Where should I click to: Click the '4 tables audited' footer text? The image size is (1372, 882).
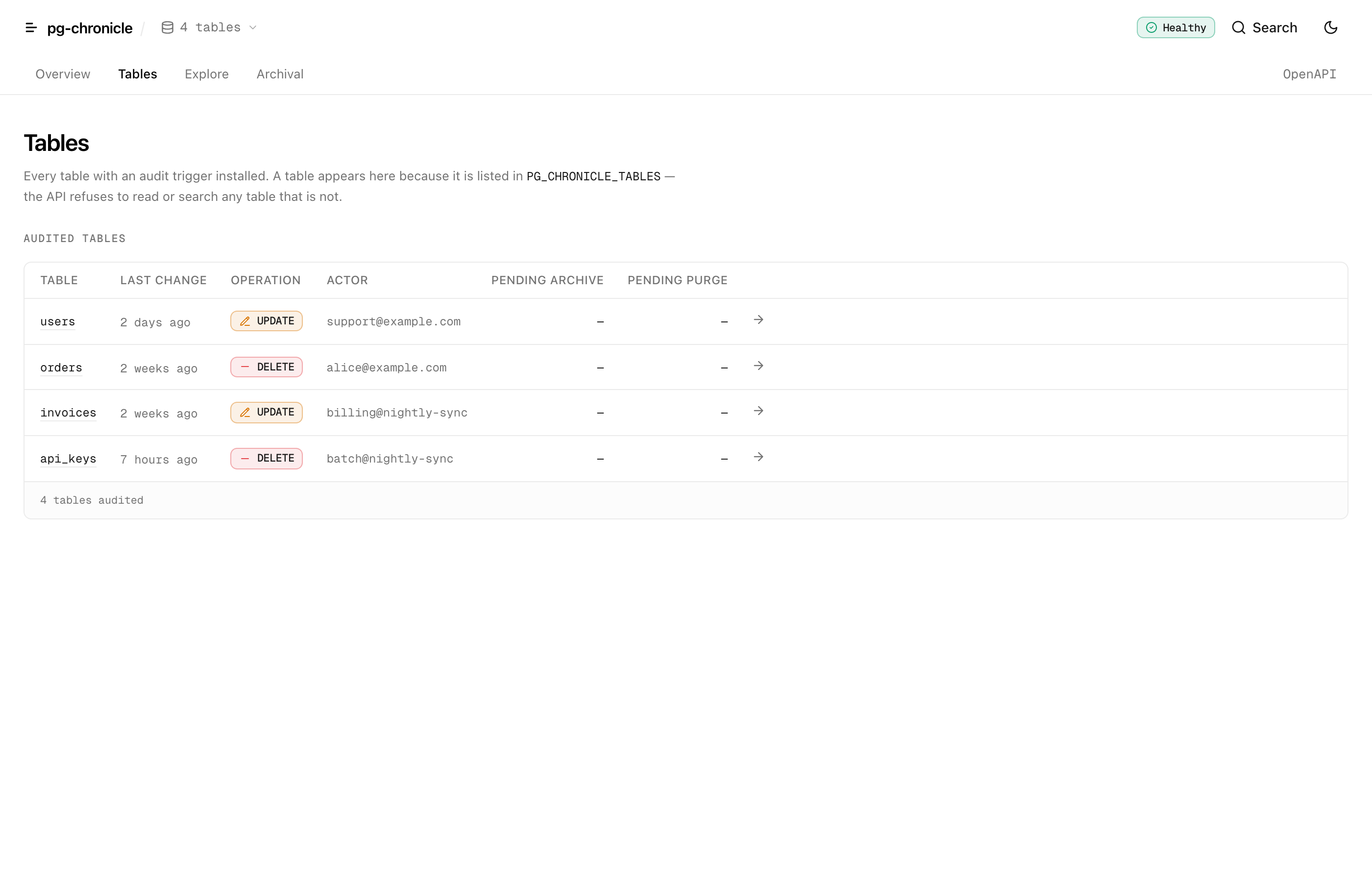(x=92, y=500)
